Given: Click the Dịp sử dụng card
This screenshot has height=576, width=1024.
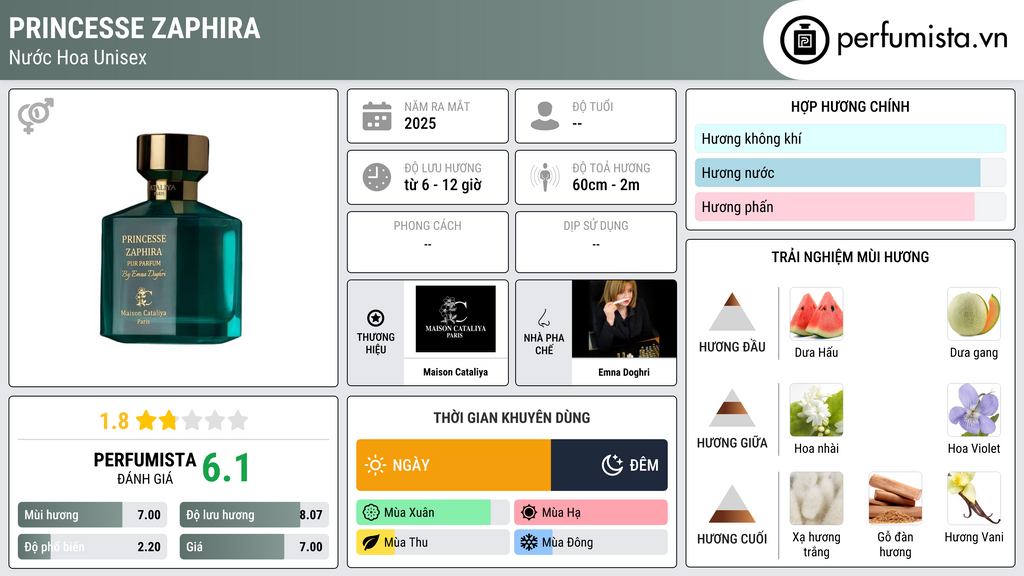Looking at the screenshot, I should point(596,242).
